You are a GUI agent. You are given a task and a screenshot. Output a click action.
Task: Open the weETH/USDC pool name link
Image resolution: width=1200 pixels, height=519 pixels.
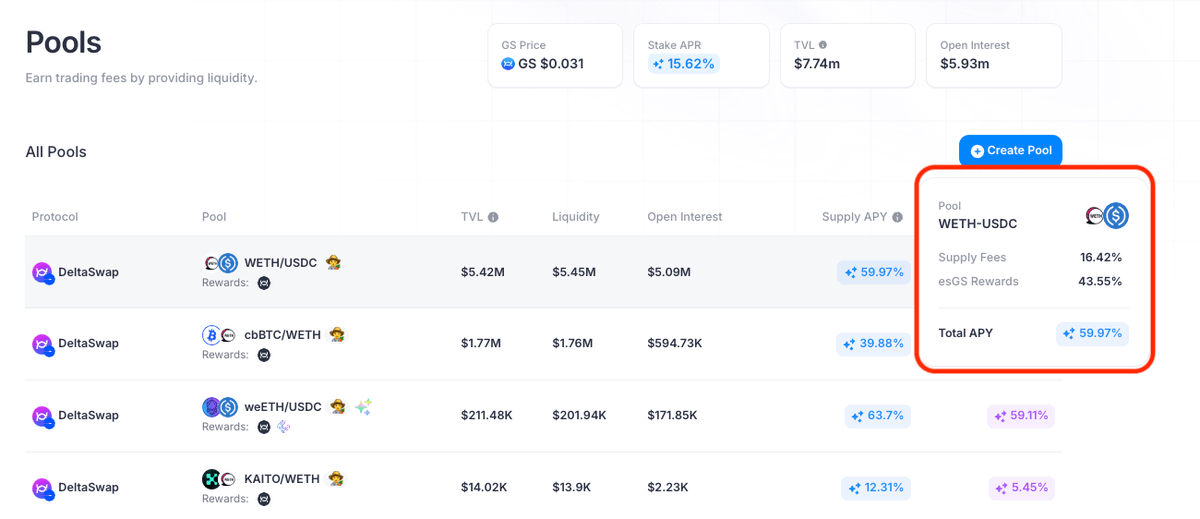(284, 407)
